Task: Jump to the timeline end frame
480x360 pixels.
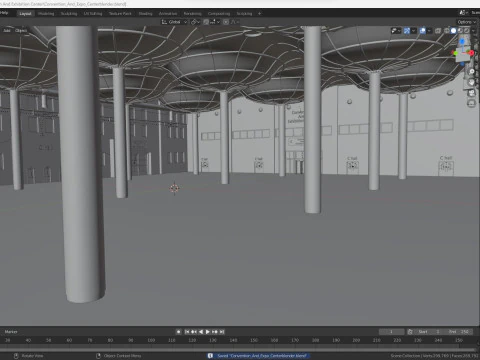Action: coord(222,332)
